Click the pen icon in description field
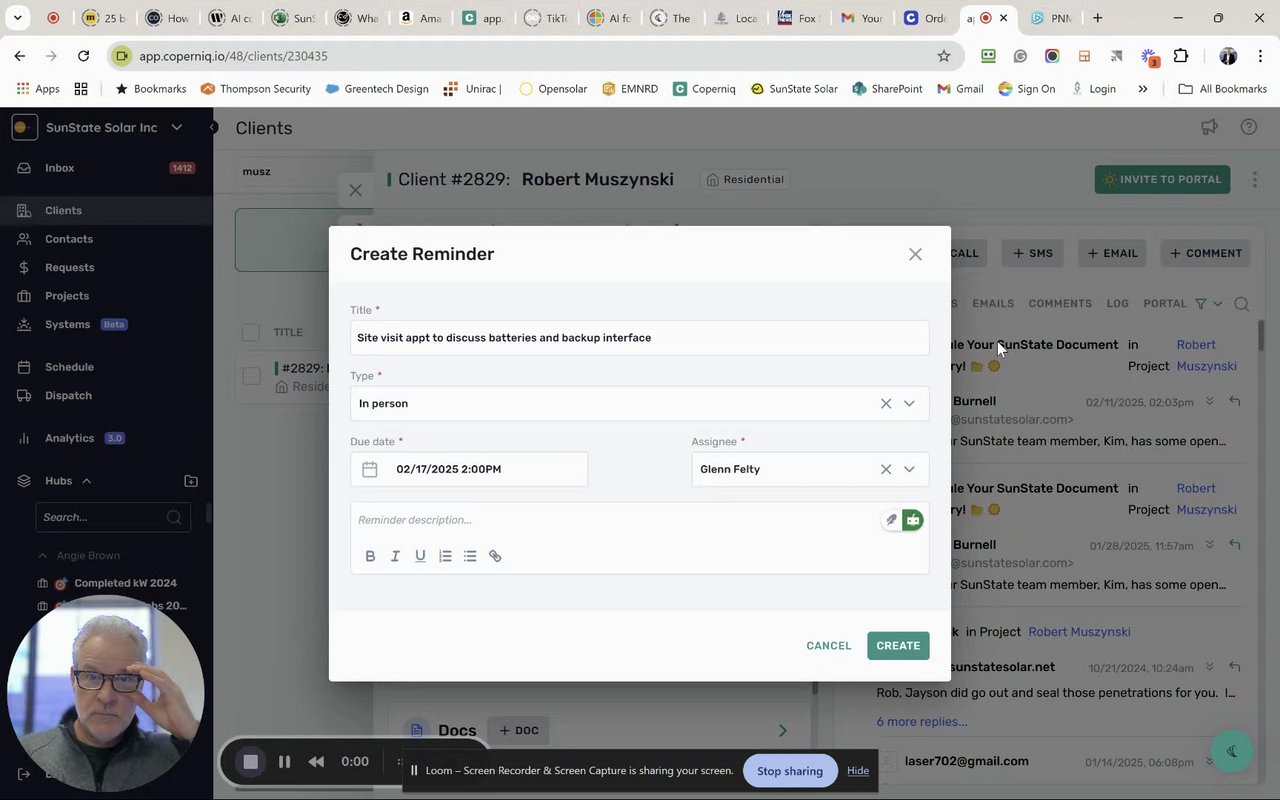Screen dimensions: 1280x800 [891, 520]
